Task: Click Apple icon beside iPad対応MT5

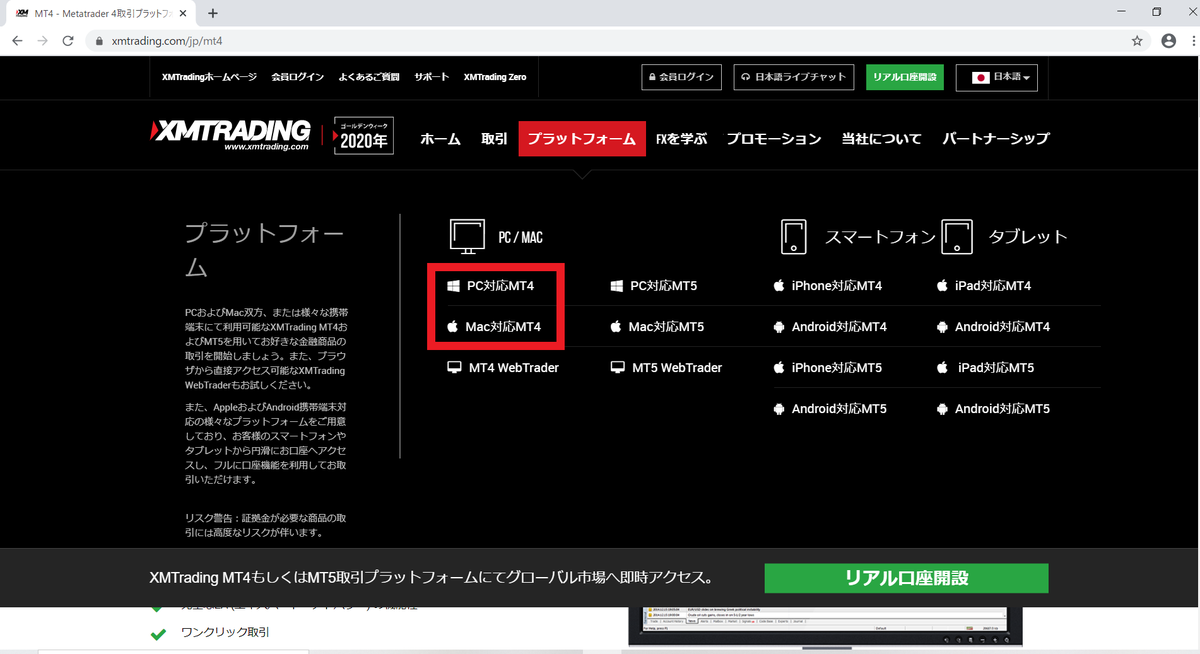Action: click(942, 368)
